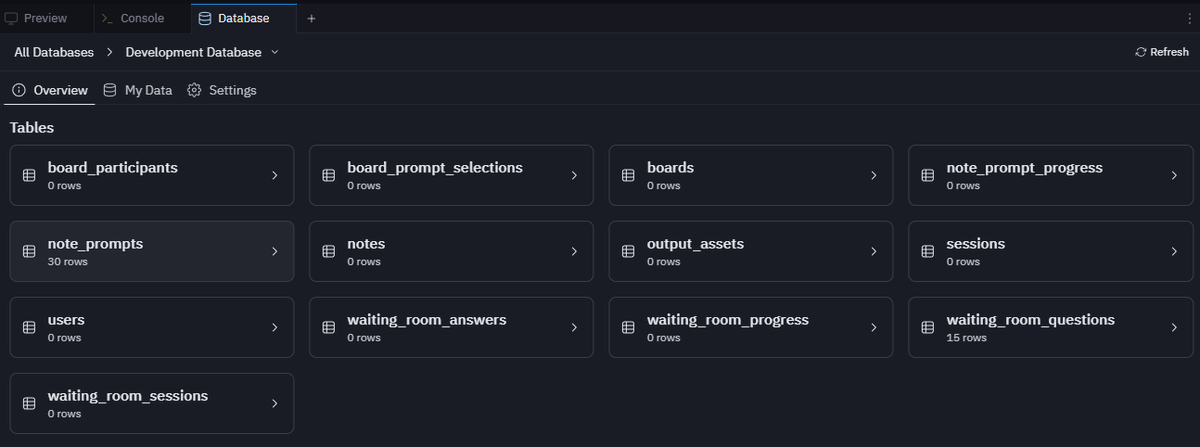Click the waiting_room_answers table name
The image size is (1200, 447).
coord(427,319)
